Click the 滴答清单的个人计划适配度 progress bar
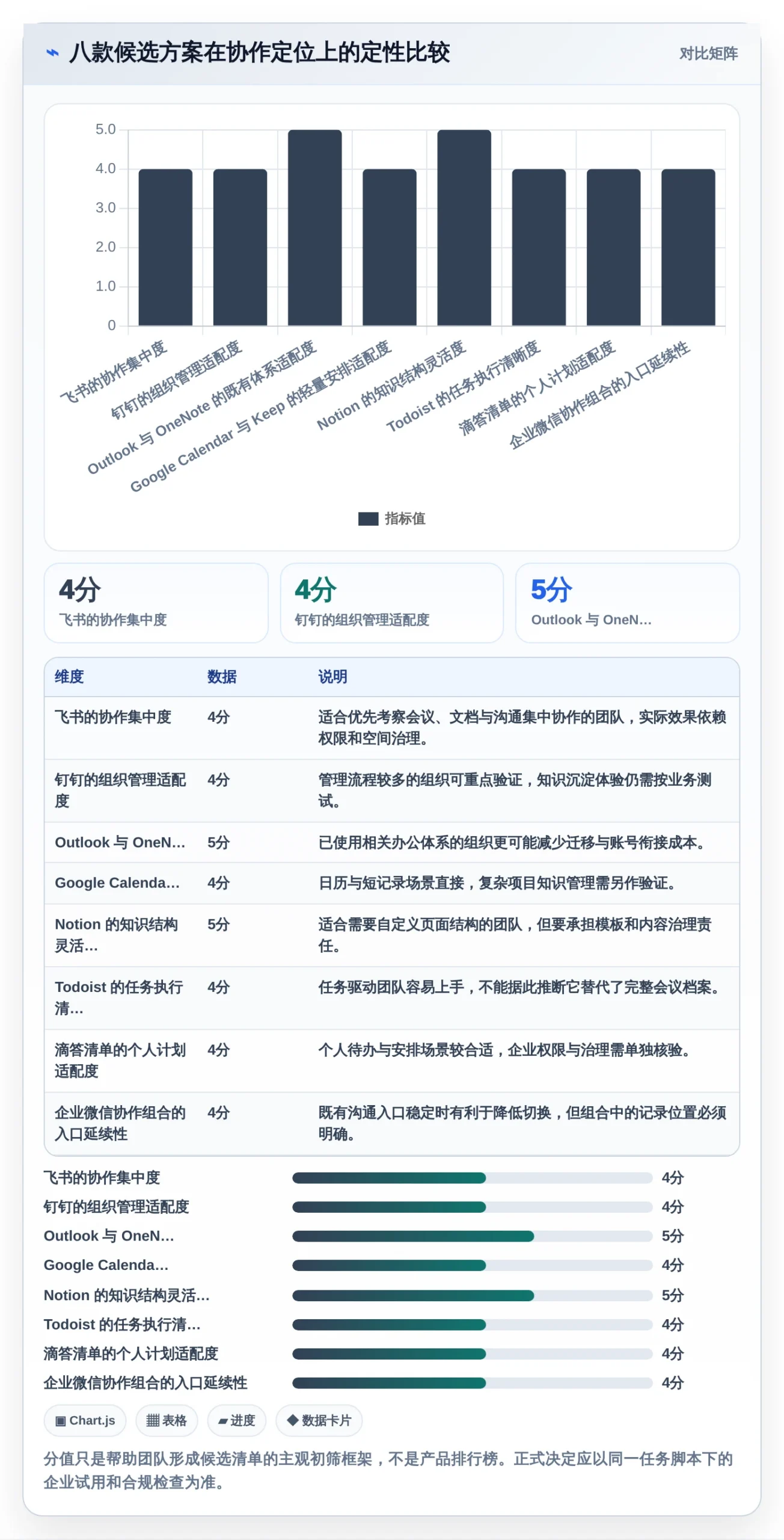The image size is (784, 1540). click(472, 1354)
